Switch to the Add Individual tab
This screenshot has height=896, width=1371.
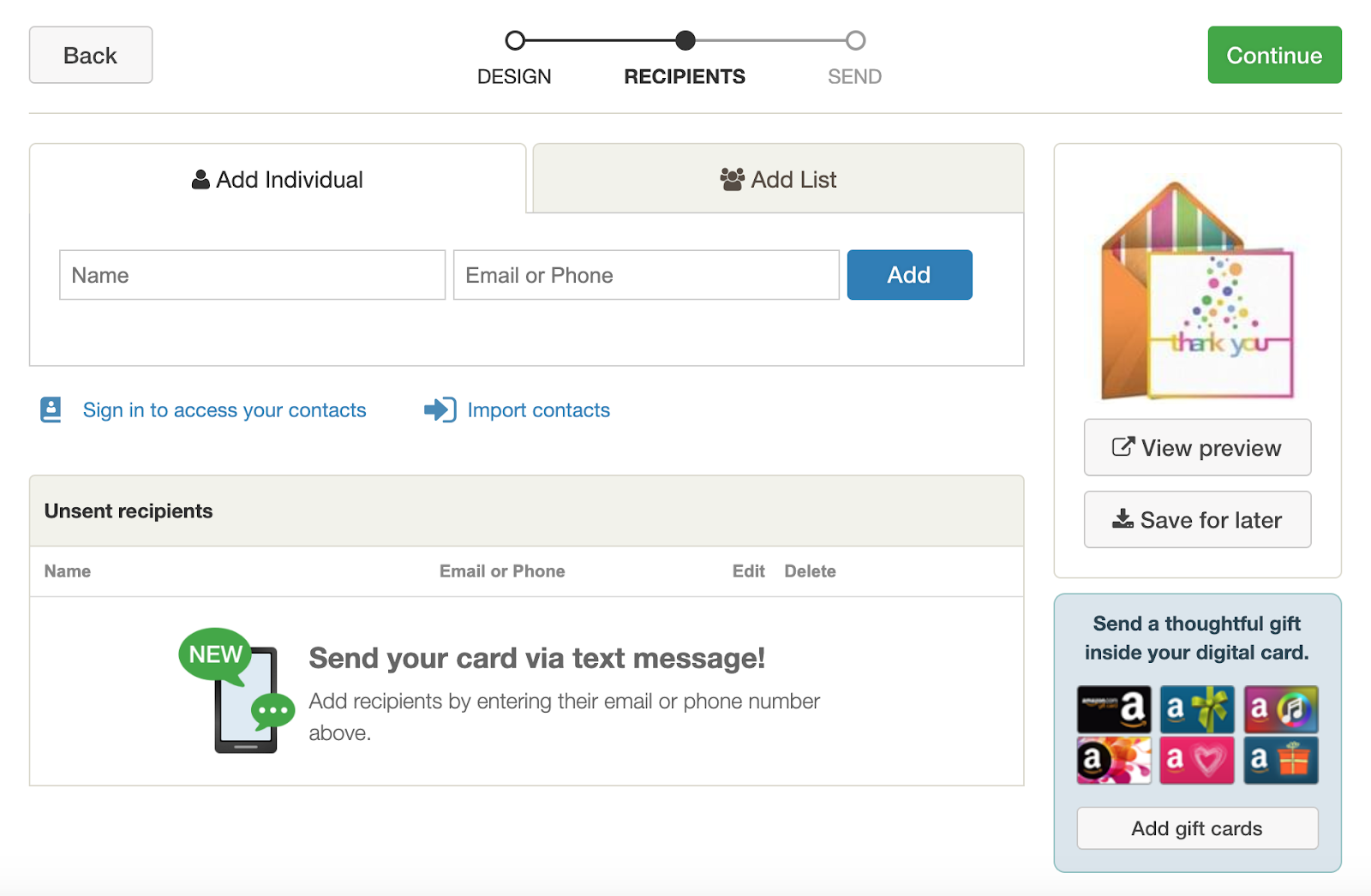(278, 179)
